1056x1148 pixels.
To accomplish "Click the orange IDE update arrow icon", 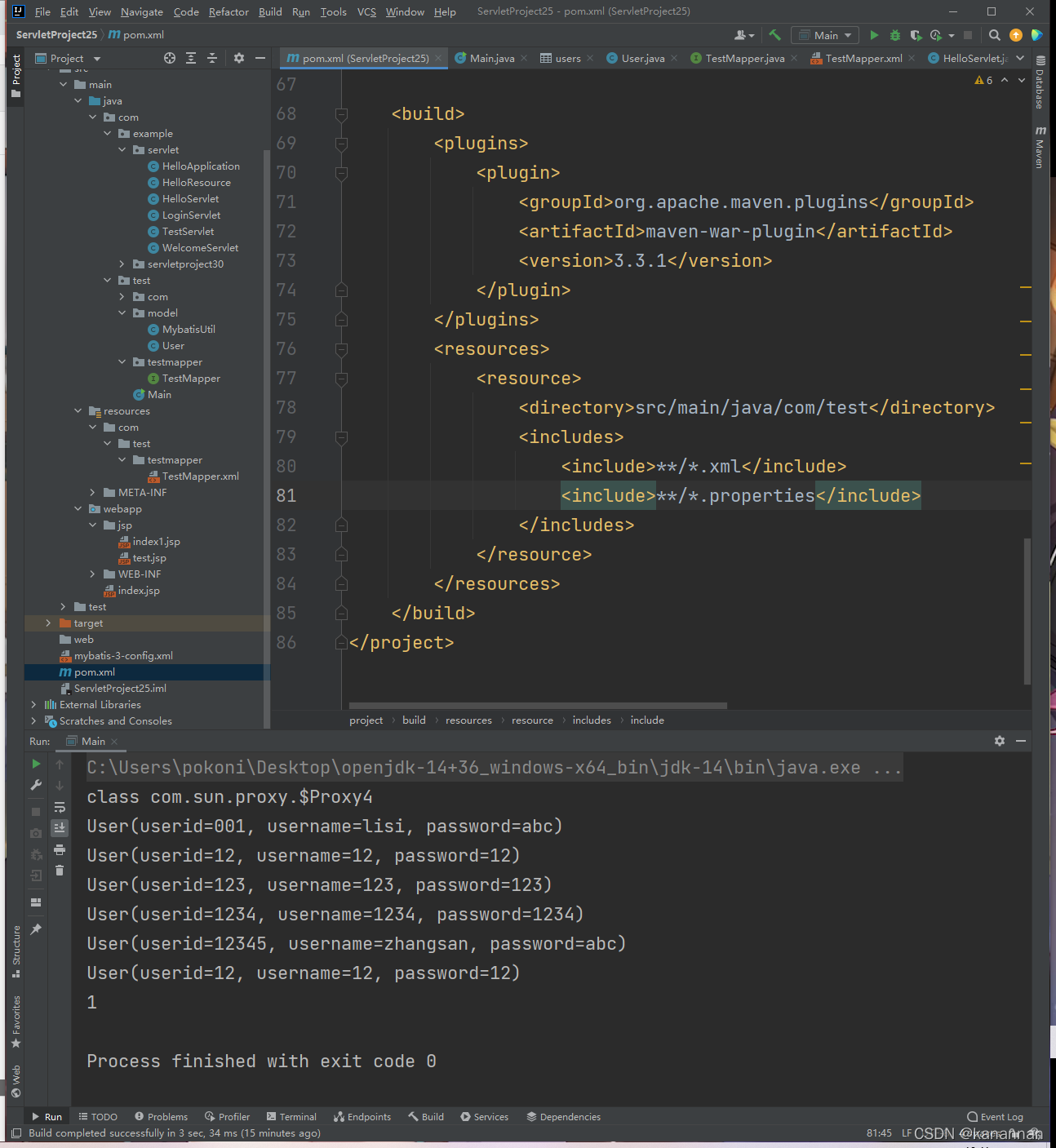I will coord(1016,35).
